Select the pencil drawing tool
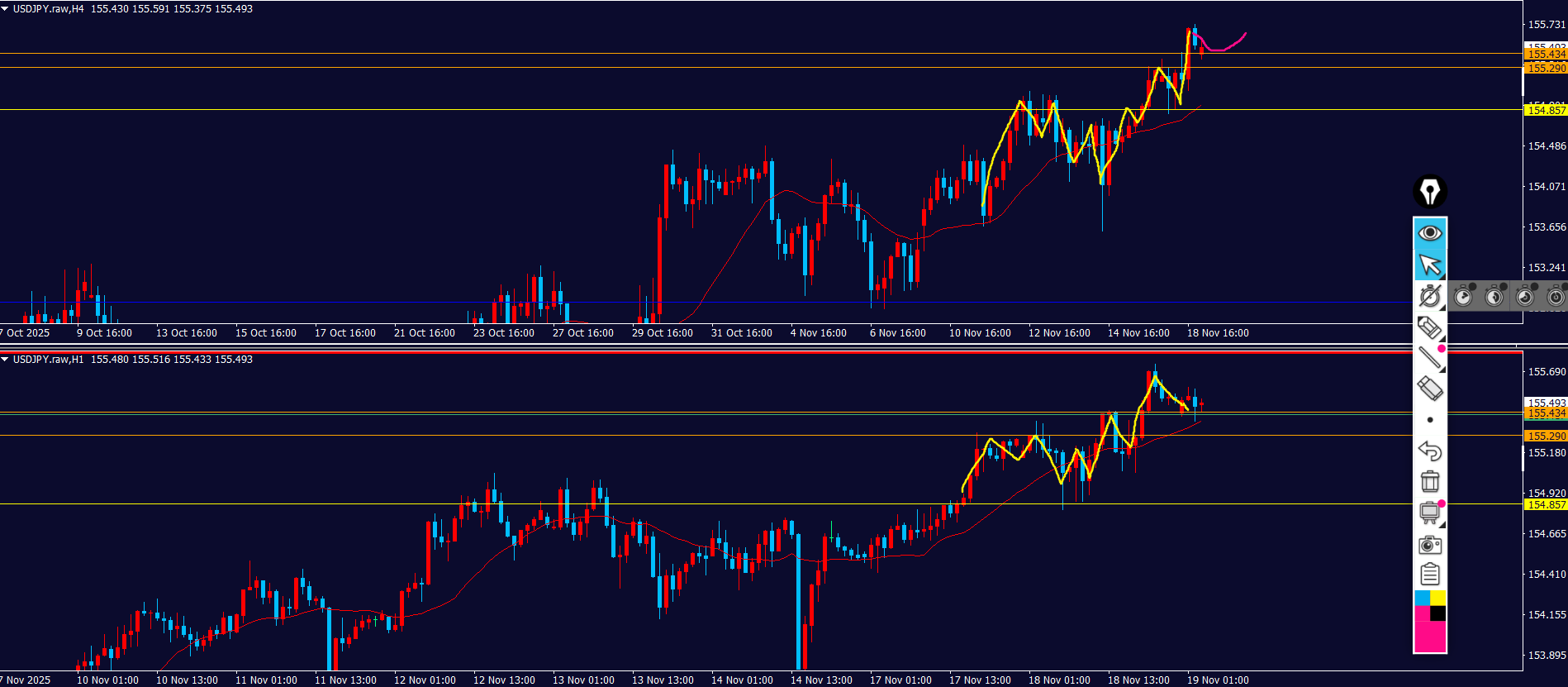1568x687 pixels. (1429, 327)
